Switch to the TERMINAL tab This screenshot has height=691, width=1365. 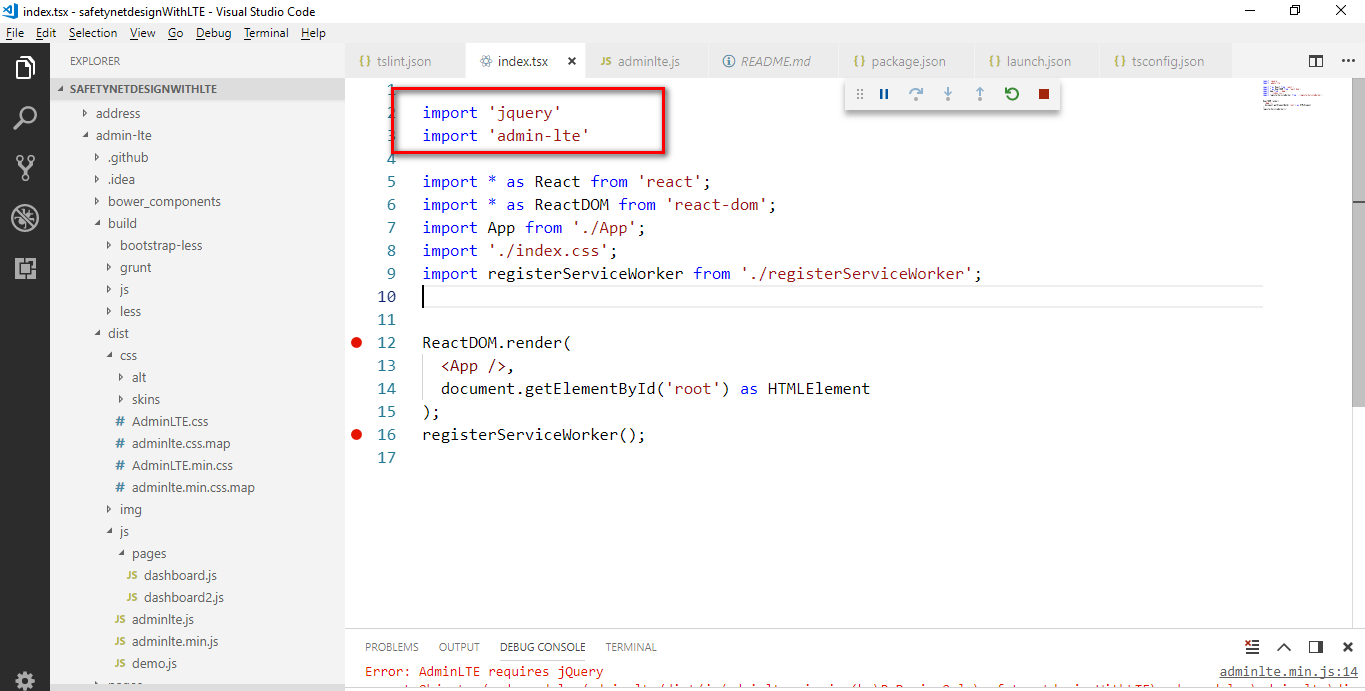pyautogui.click(x=630, y=647)
